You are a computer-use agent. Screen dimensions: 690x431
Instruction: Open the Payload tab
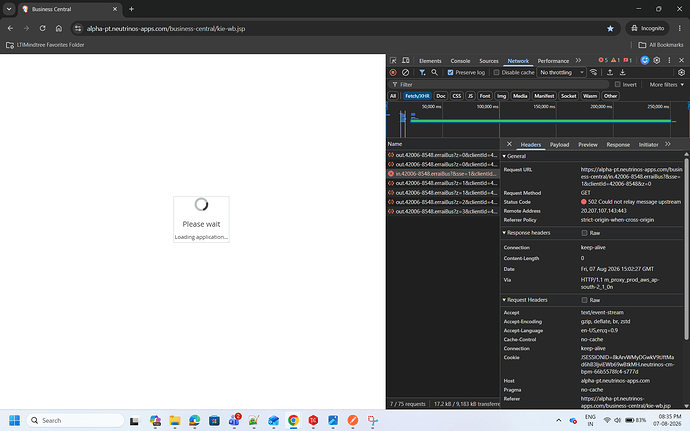(559, 144)
